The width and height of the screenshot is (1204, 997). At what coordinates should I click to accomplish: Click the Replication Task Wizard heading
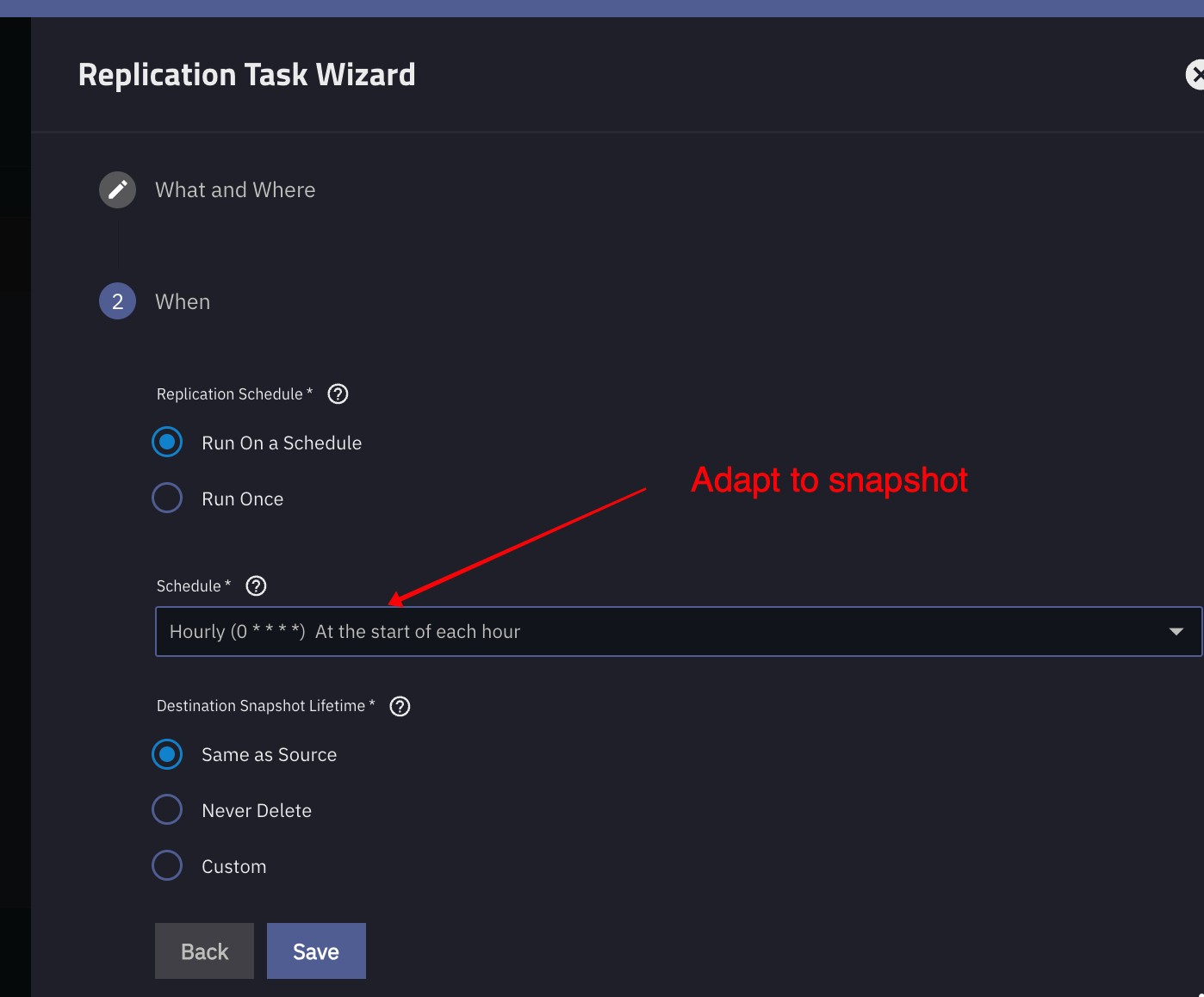(x=247, y=75)
